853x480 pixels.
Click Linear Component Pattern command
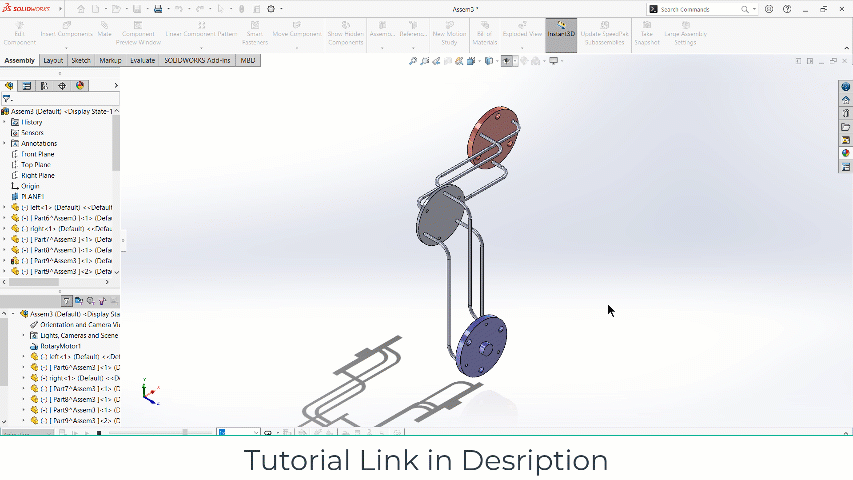point(201,30)
